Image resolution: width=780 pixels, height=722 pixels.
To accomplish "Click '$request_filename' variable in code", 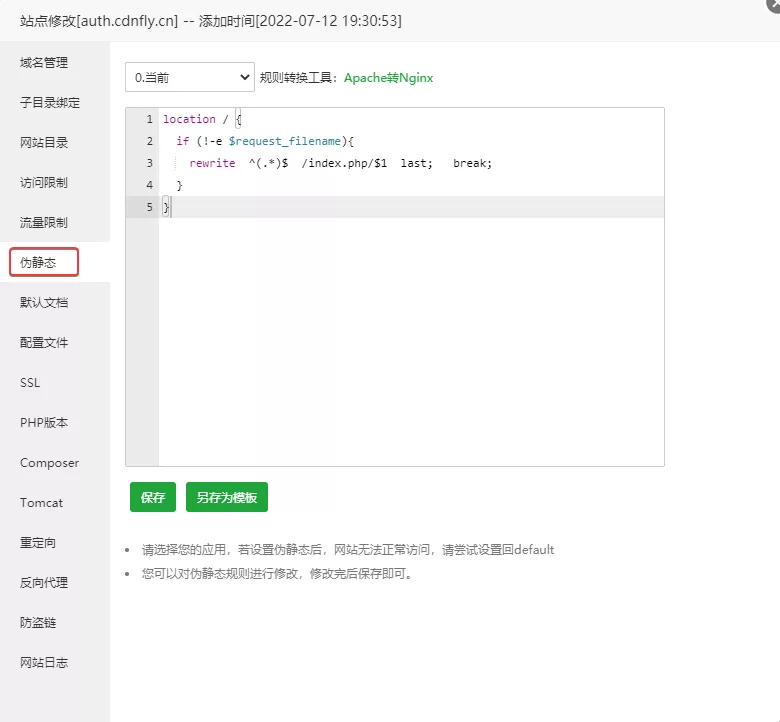I will pos(285,141).
